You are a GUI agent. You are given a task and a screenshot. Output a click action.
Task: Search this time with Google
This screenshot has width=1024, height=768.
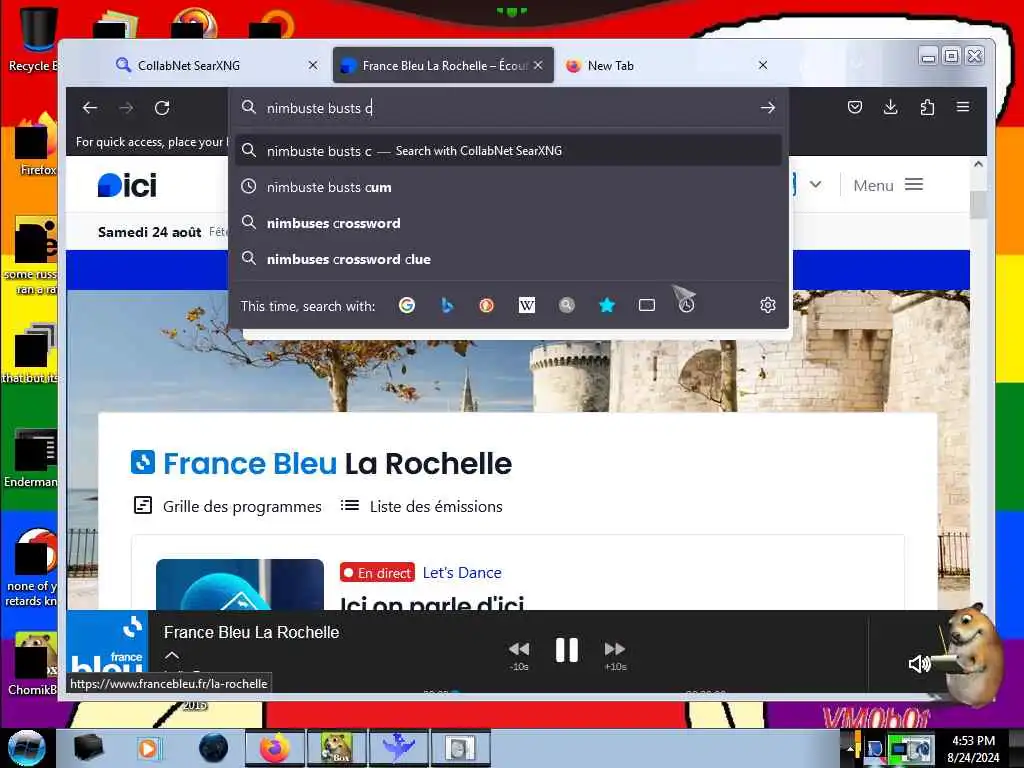point(407,305)
